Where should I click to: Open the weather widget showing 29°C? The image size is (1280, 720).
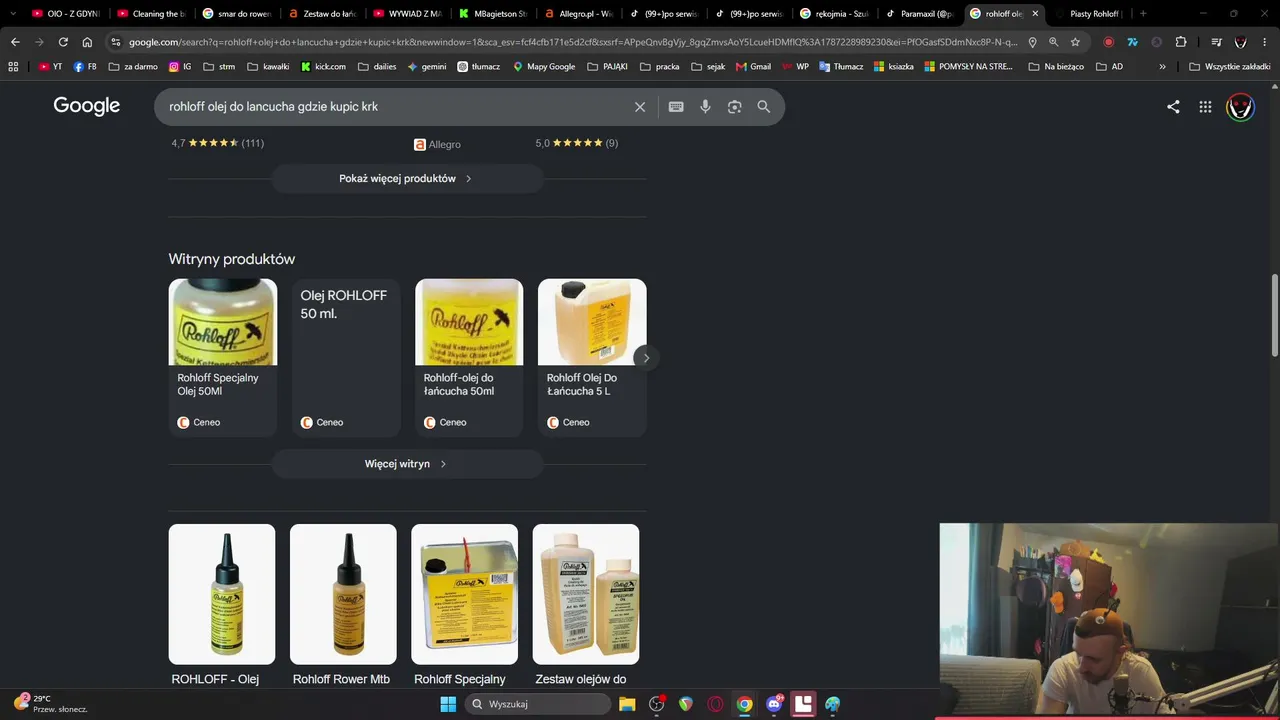click(x=51, y=704)
